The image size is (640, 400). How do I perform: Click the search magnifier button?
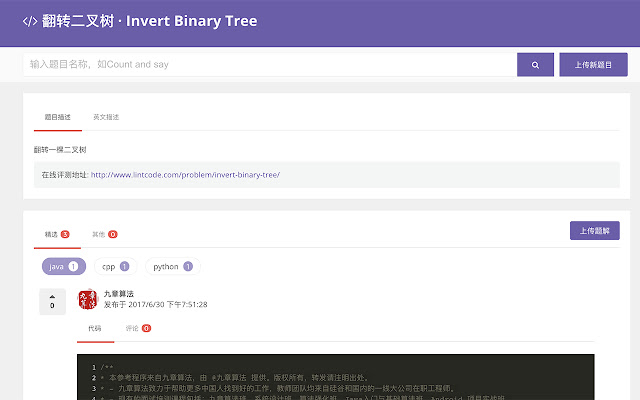pyautogui.click(x=535, y=65)
